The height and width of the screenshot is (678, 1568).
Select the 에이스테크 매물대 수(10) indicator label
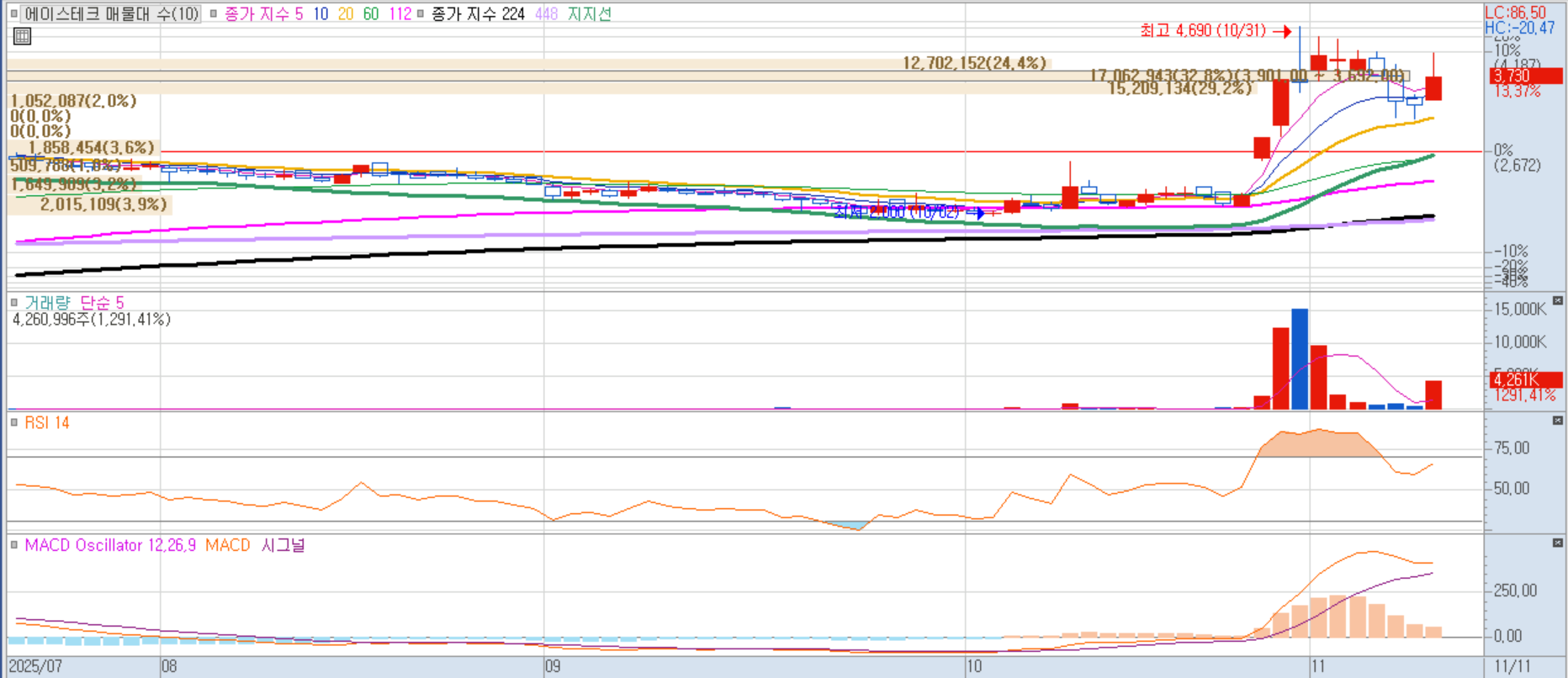click(x=111, y=14)
